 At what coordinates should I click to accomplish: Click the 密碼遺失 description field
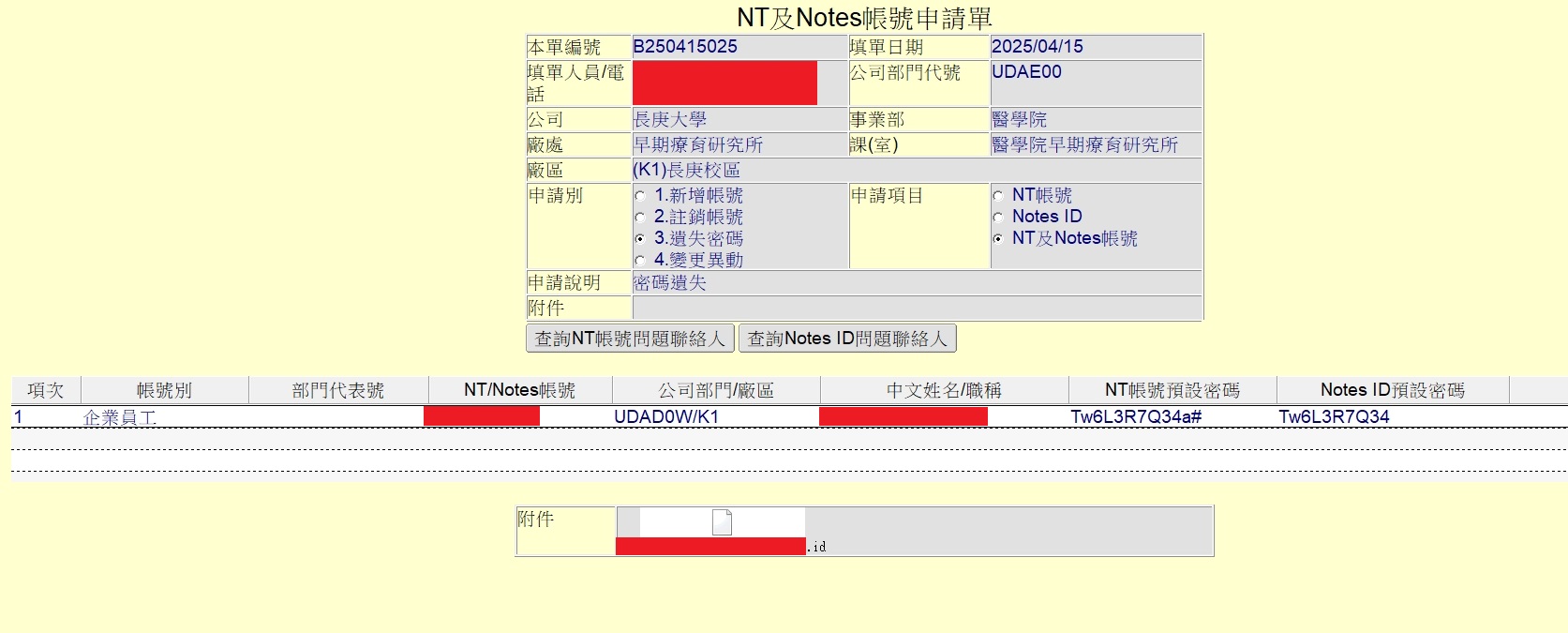670,283
